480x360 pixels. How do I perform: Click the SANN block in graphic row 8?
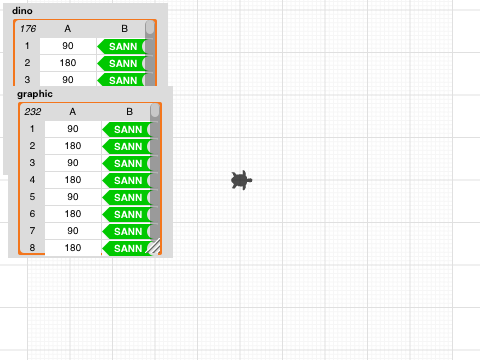[127, 248]
